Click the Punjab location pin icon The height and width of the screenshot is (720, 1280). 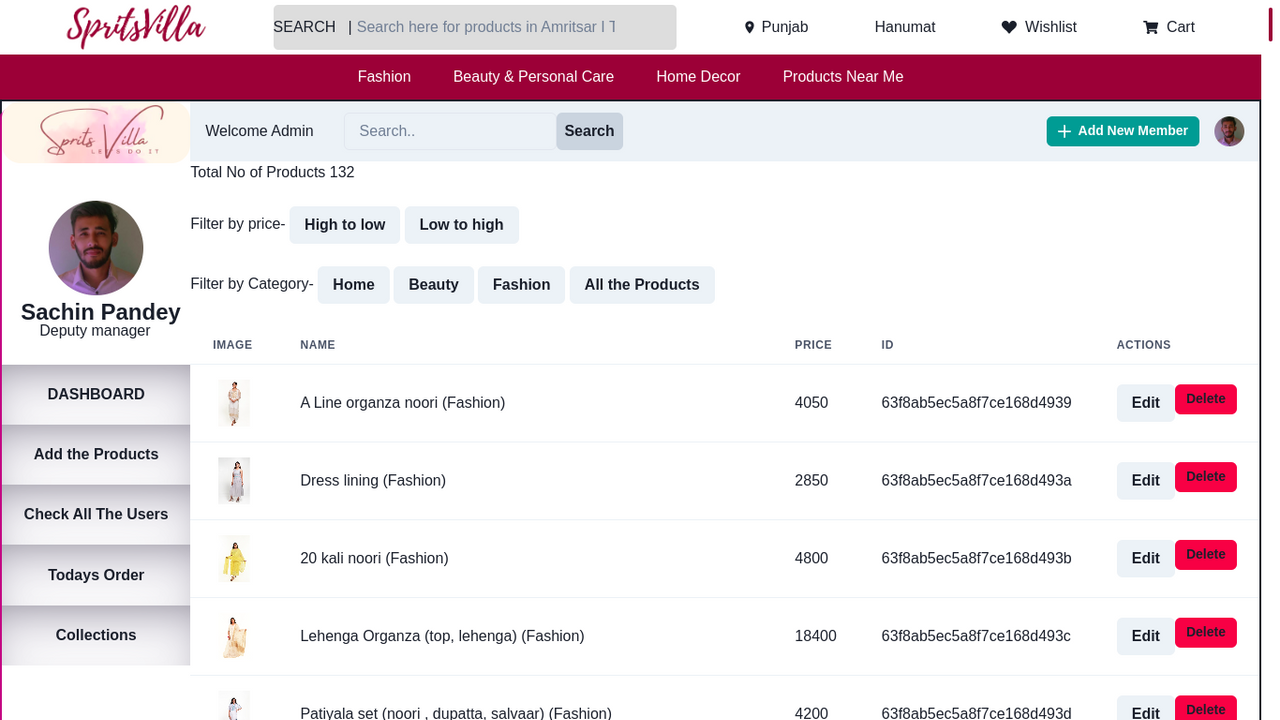click(749, 28)
